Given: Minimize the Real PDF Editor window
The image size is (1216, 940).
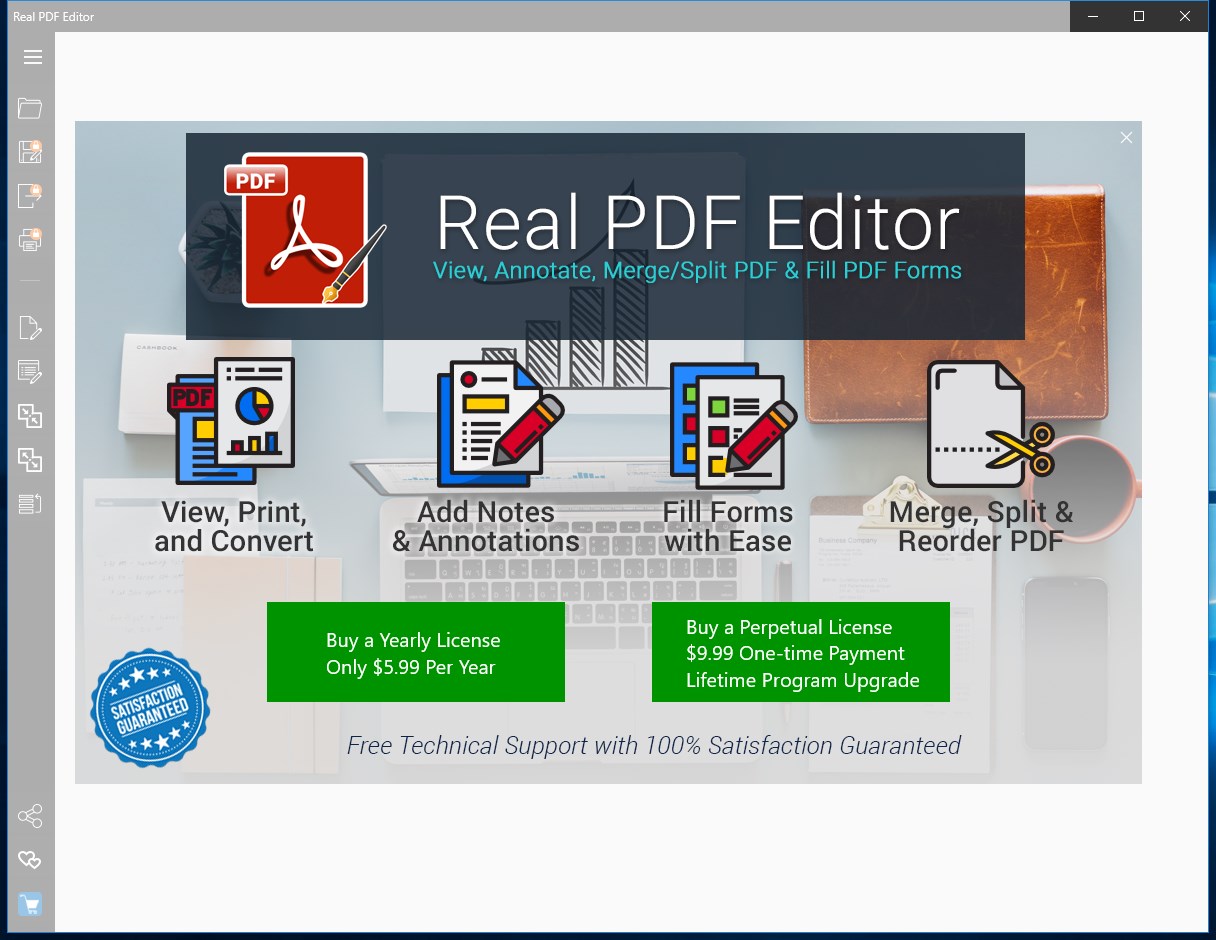Looking at the screenshot, I should click(1092, 16).
